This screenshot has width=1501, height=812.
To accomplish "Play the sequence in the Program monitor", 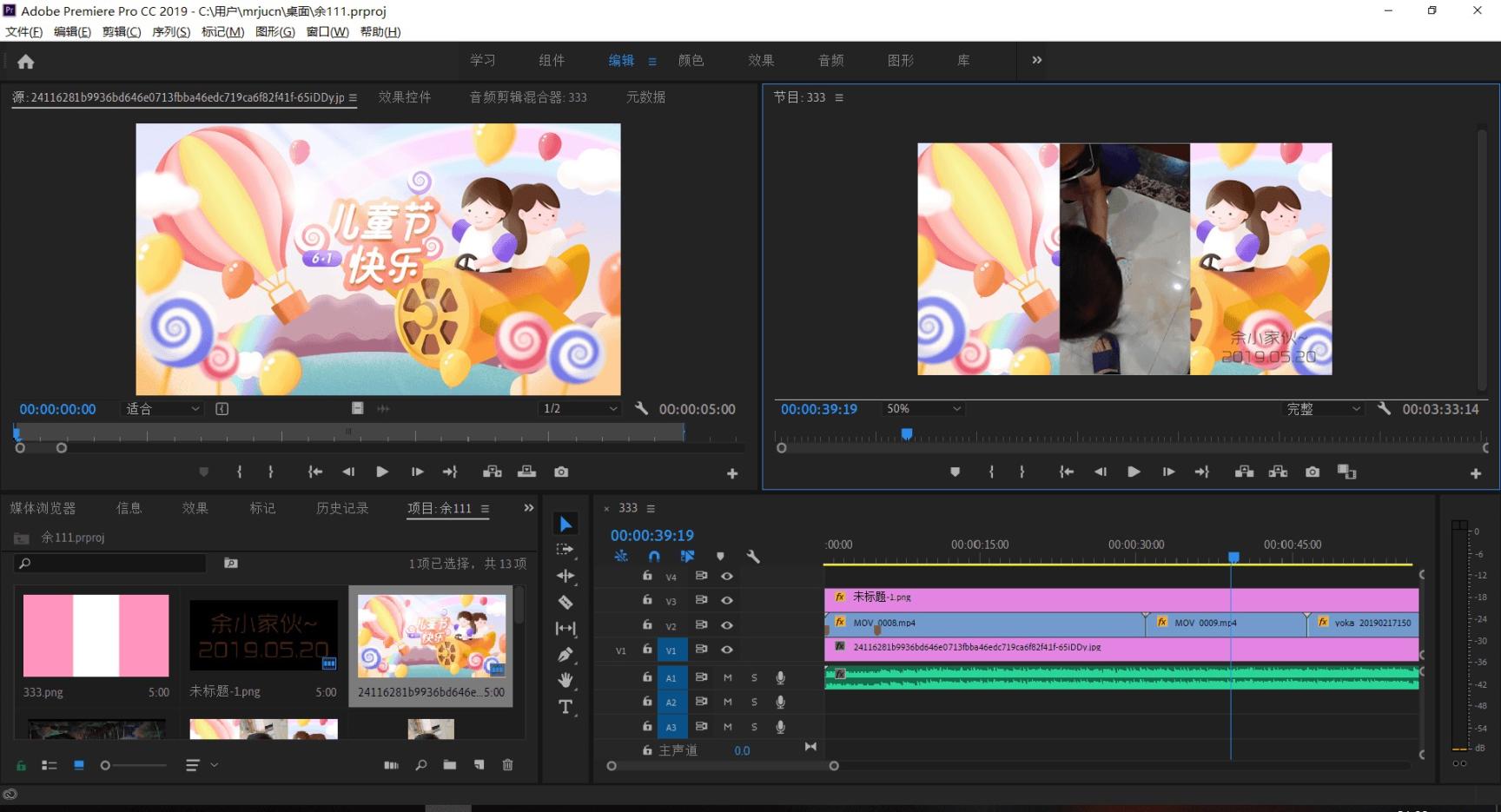I will (1134, 472).
